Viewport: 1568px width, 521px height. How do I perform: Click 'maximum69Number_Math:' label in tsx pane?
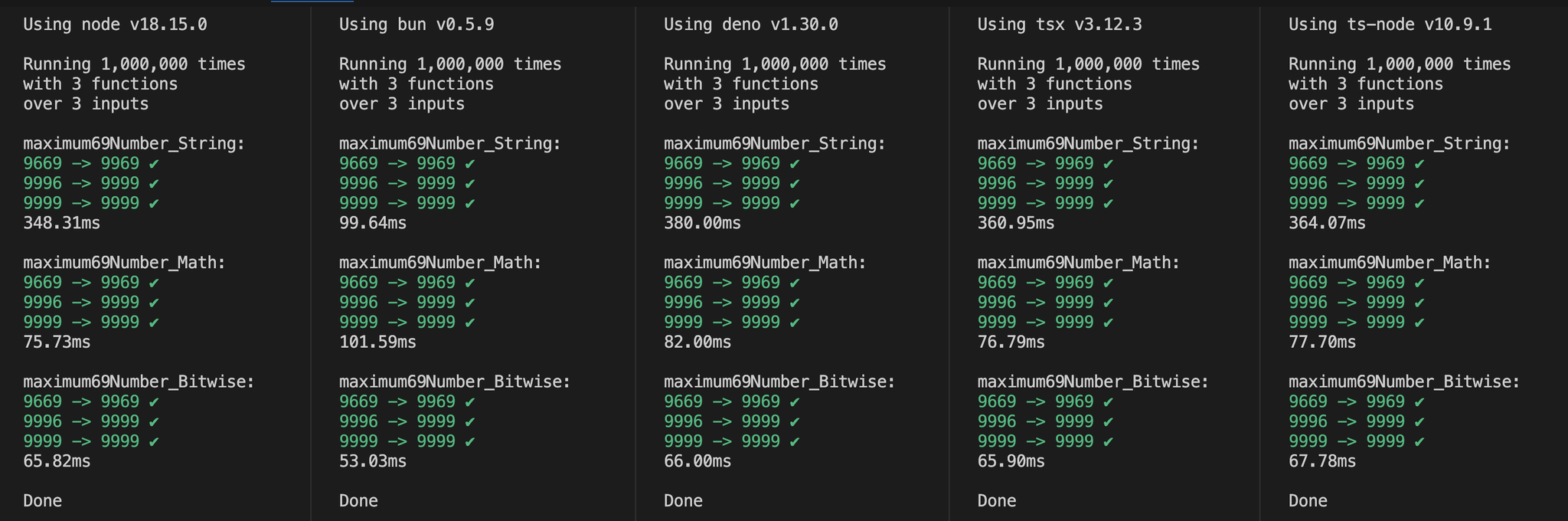coord(1080,263)
